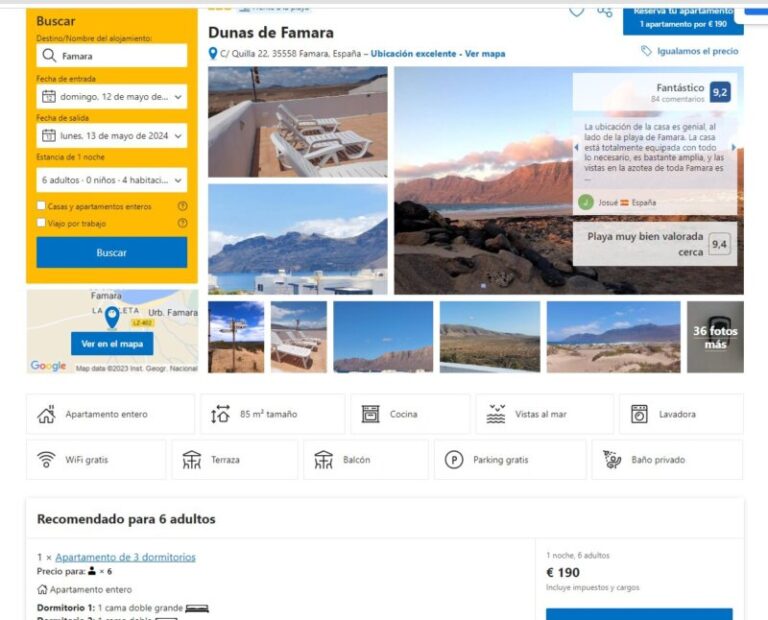Screen dimensions: 768x620
Task: Click the heart save-to-wishlist icon
Action: [x=576, y=11]
